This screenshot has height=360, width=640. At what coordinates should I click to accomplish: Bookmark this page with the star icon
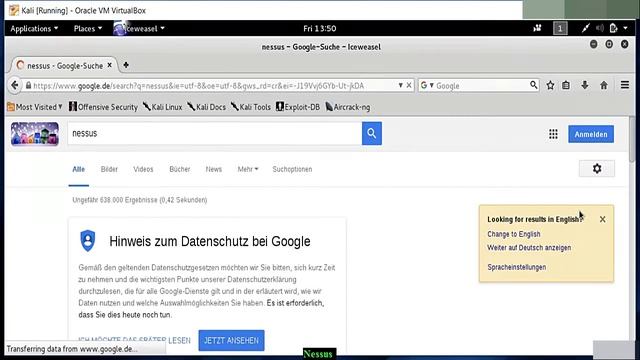(550, 85)
